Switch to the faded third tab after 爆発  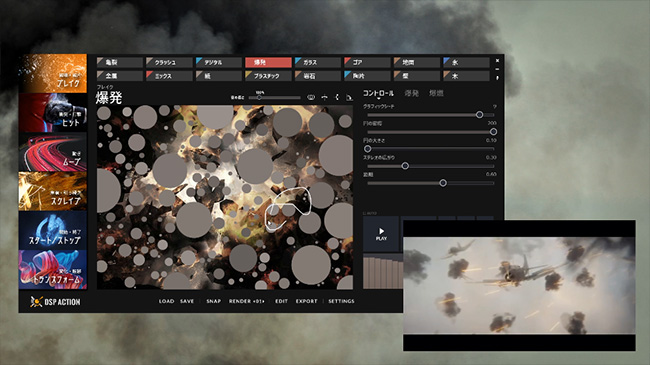click(x=436, y=93)
